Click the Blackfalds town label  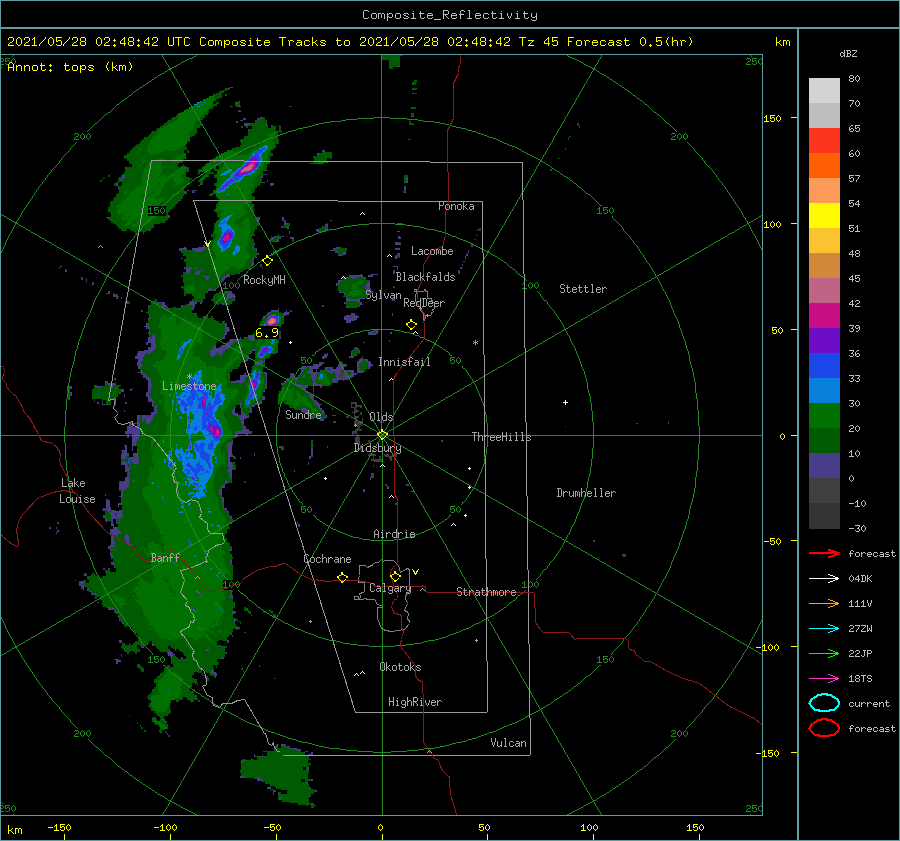(425, 277)
